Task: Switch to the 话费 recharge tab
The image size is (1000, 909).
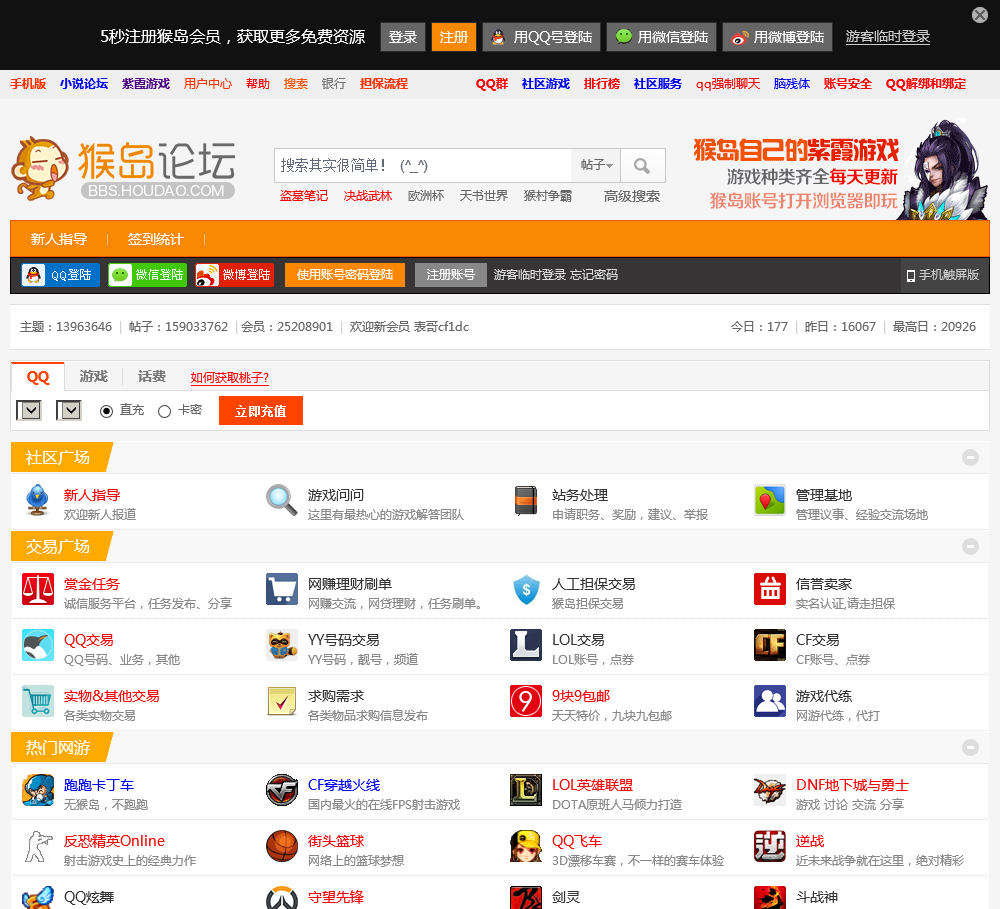Action: click(x=152, y=376)
